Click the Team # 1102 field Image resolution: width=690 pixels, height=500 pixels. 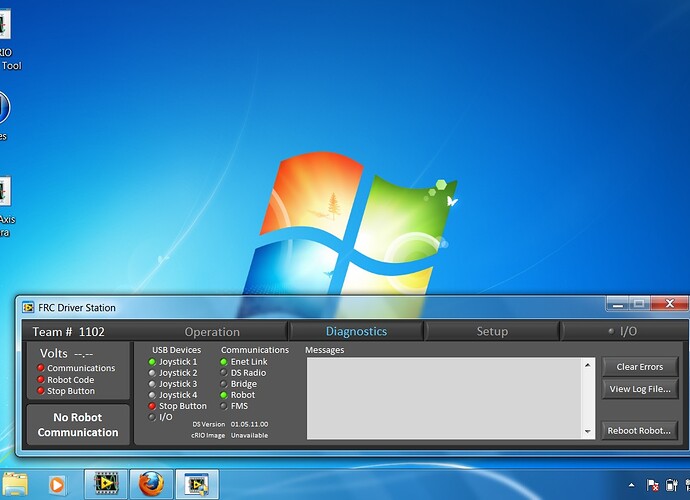click(69, 331)
